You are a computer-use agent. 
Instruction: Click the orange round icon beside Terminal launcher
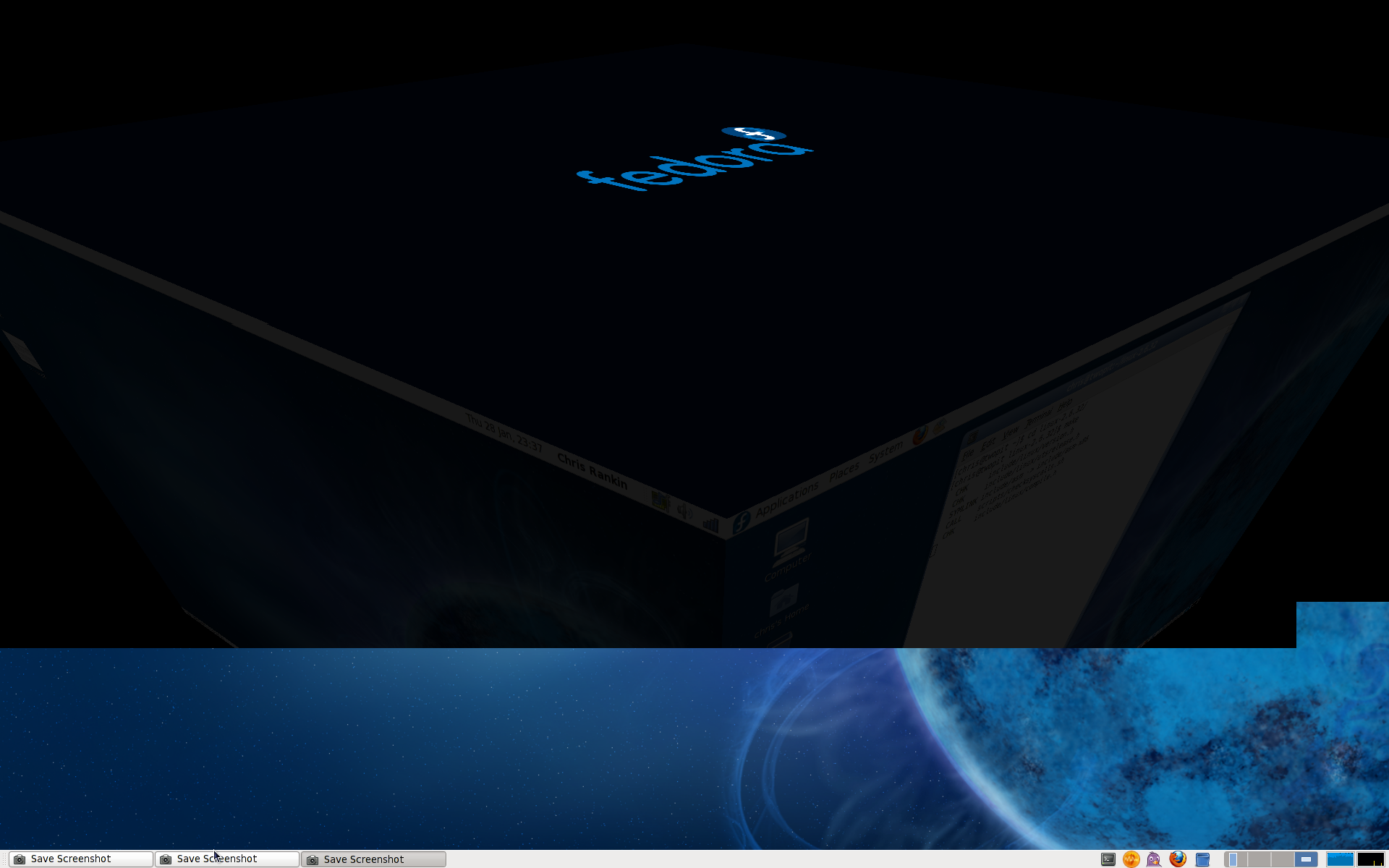1131,859
